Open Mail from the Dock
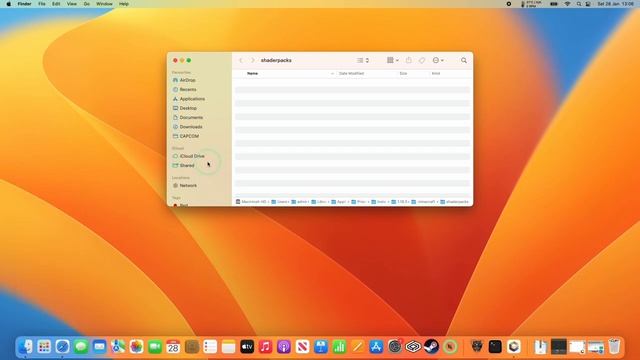The image size is (640, 360). (x=100, y=347)
